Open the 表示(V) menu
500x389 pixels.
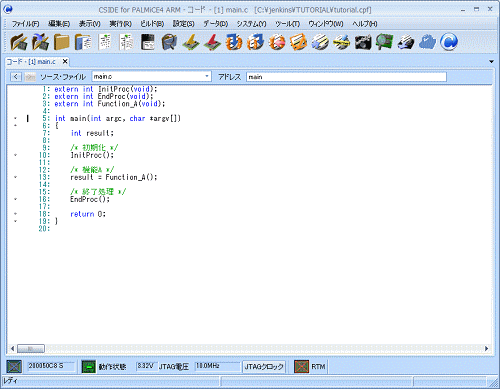89,24
